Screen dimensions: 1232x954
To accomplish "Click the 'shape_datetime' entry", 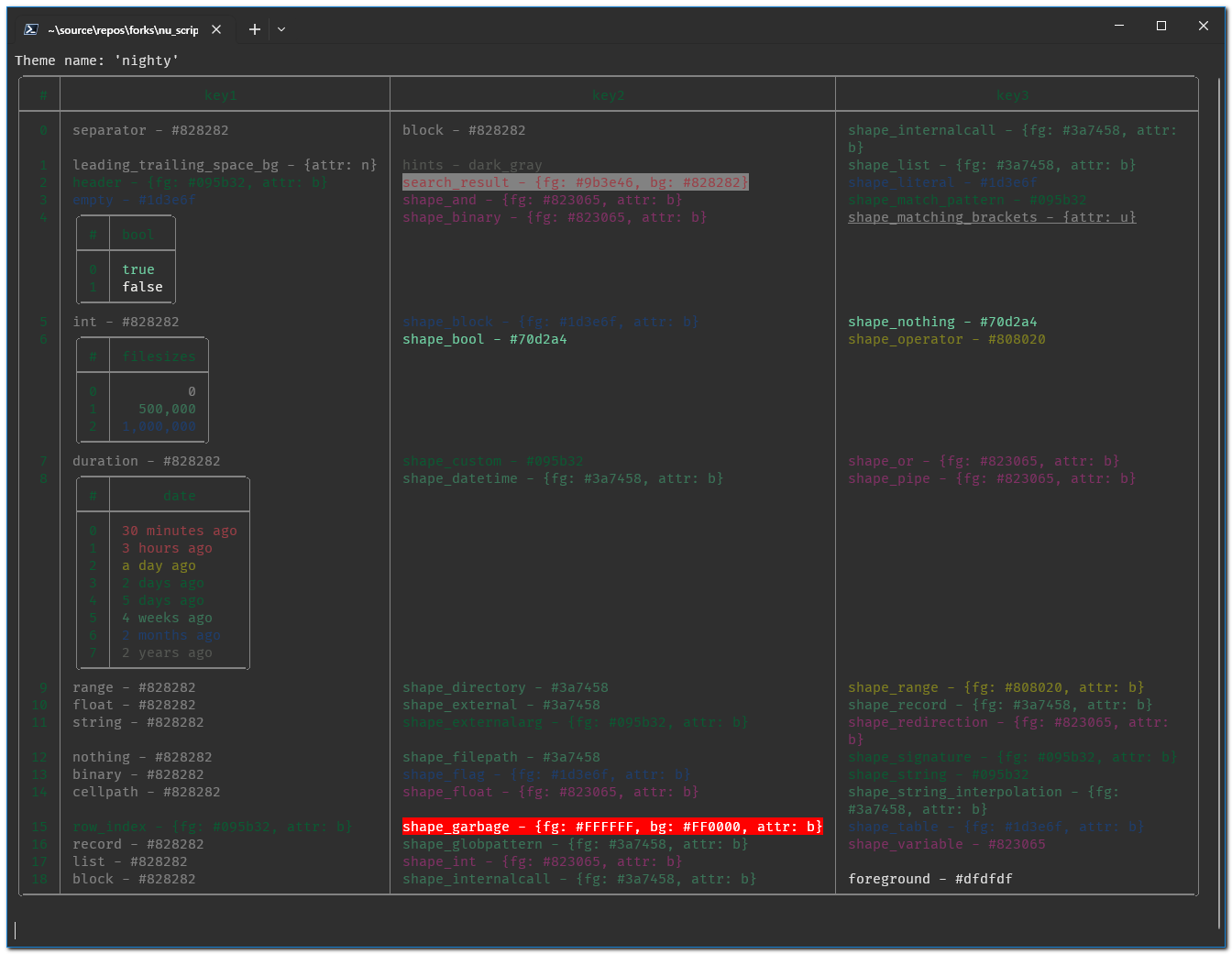I will pos(563,478).
